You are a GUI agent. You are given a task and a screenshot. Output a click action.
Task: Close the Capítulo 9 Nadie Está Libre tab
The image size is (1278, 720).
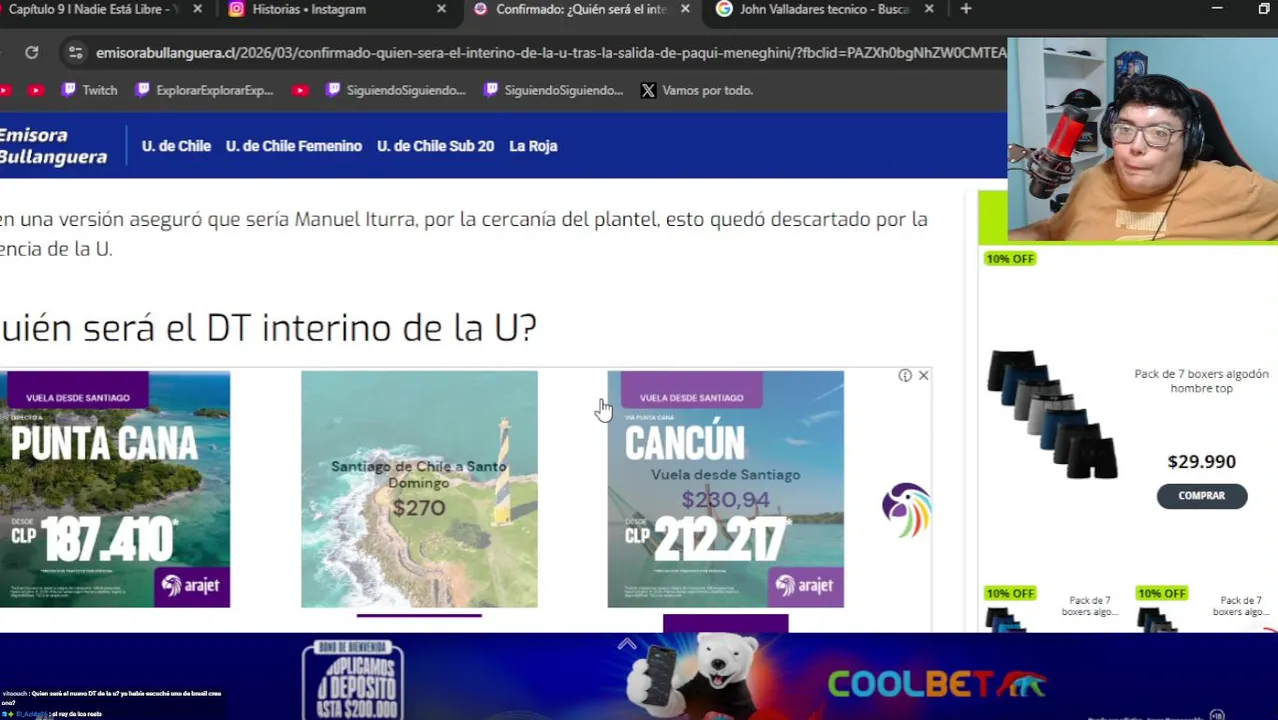pyautogui.click(x=197, y=9)
